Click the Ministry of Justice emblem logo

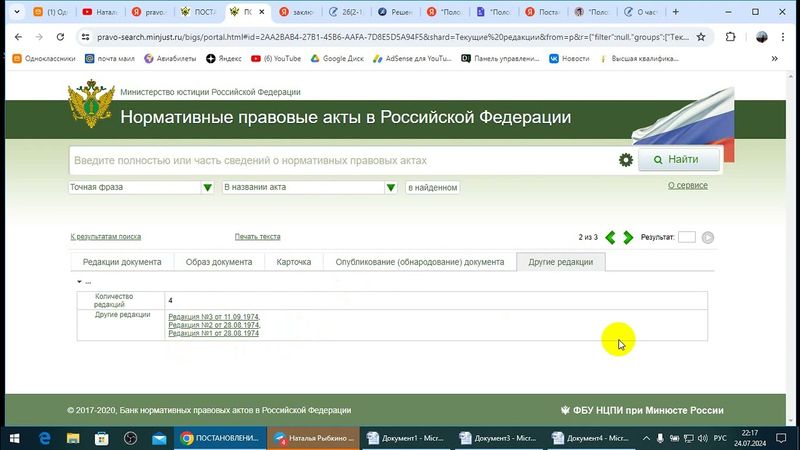pos(91,104)
